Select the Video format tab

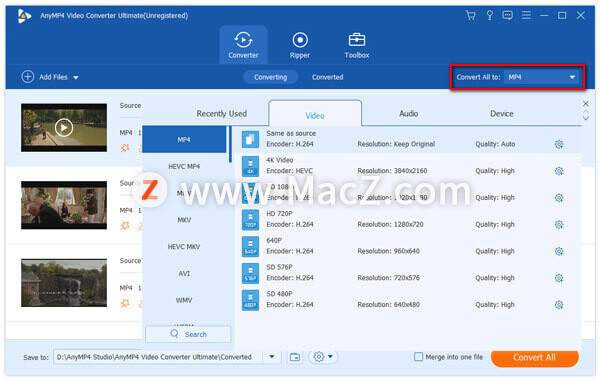click(x=315, y=114)
